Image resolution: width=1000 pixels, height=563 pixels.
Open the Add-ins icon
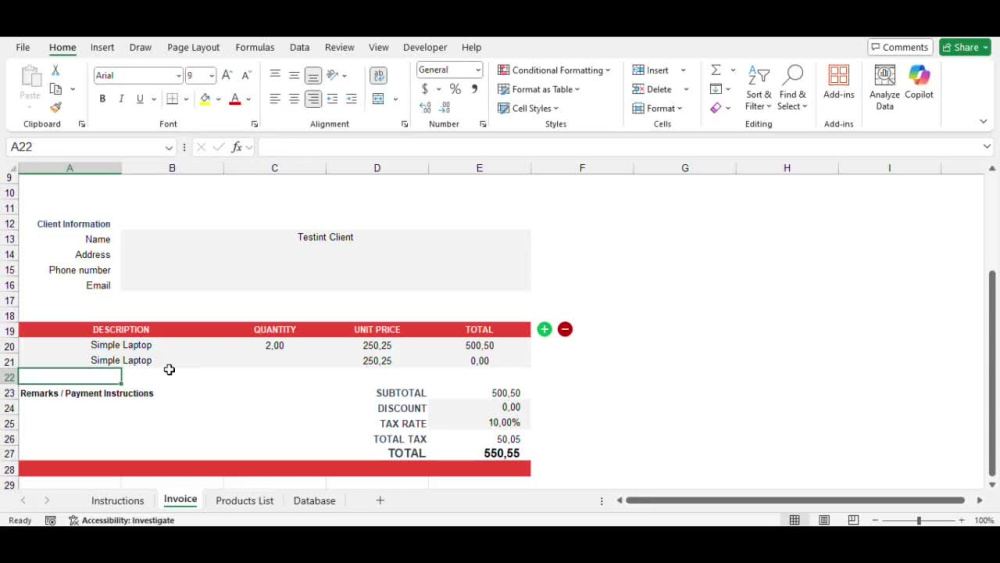[x=839, y=82]
